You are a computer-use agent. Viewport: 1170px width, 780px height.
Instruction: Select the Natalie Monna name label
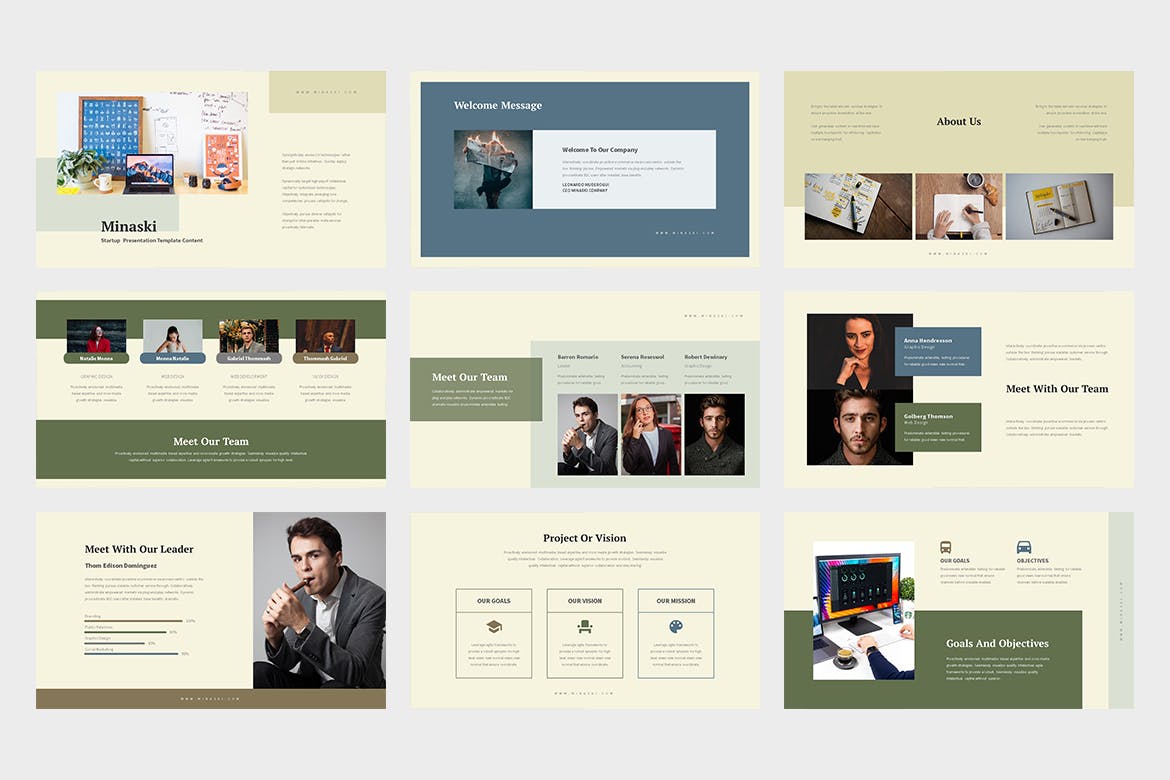[97, 358]
